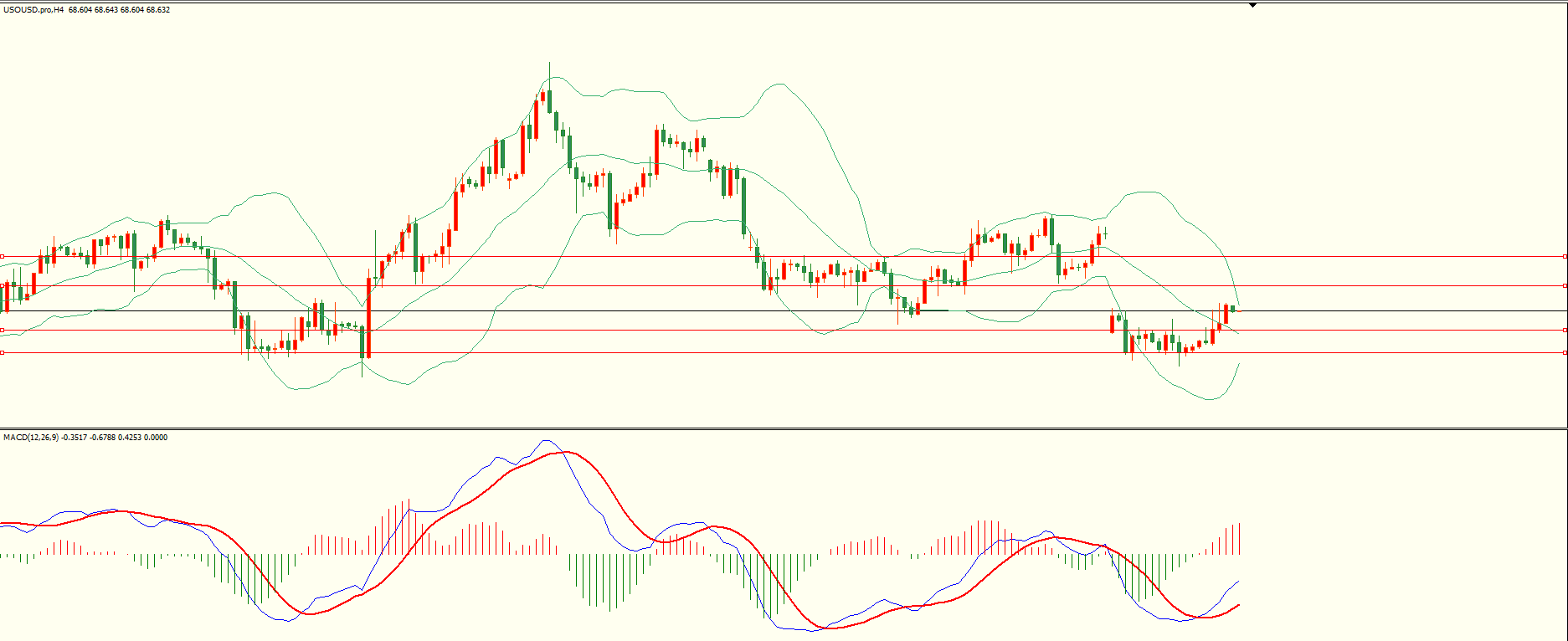The height and width of the screenshot is (641, 1568).
Task: Click the USOUSD.pro,H4 chart symbol label
Action: (33, 10)
